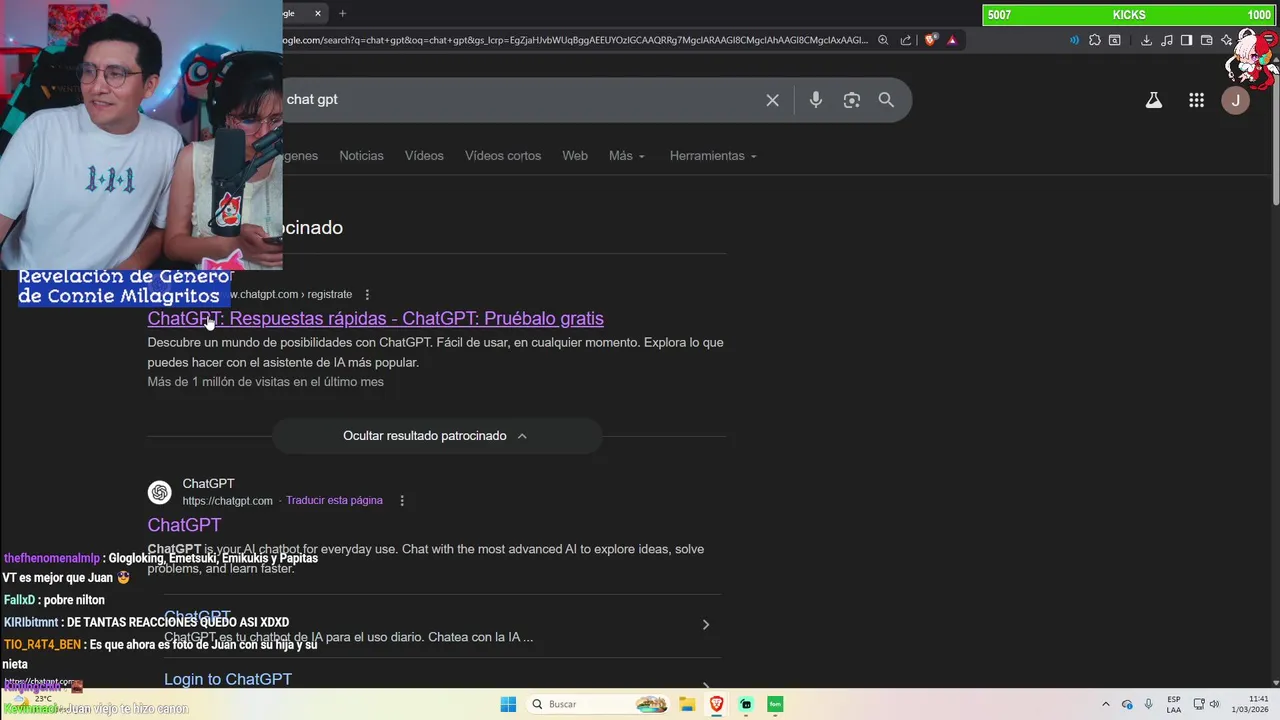Open File Explorer from taskbar

click(687, 704)
